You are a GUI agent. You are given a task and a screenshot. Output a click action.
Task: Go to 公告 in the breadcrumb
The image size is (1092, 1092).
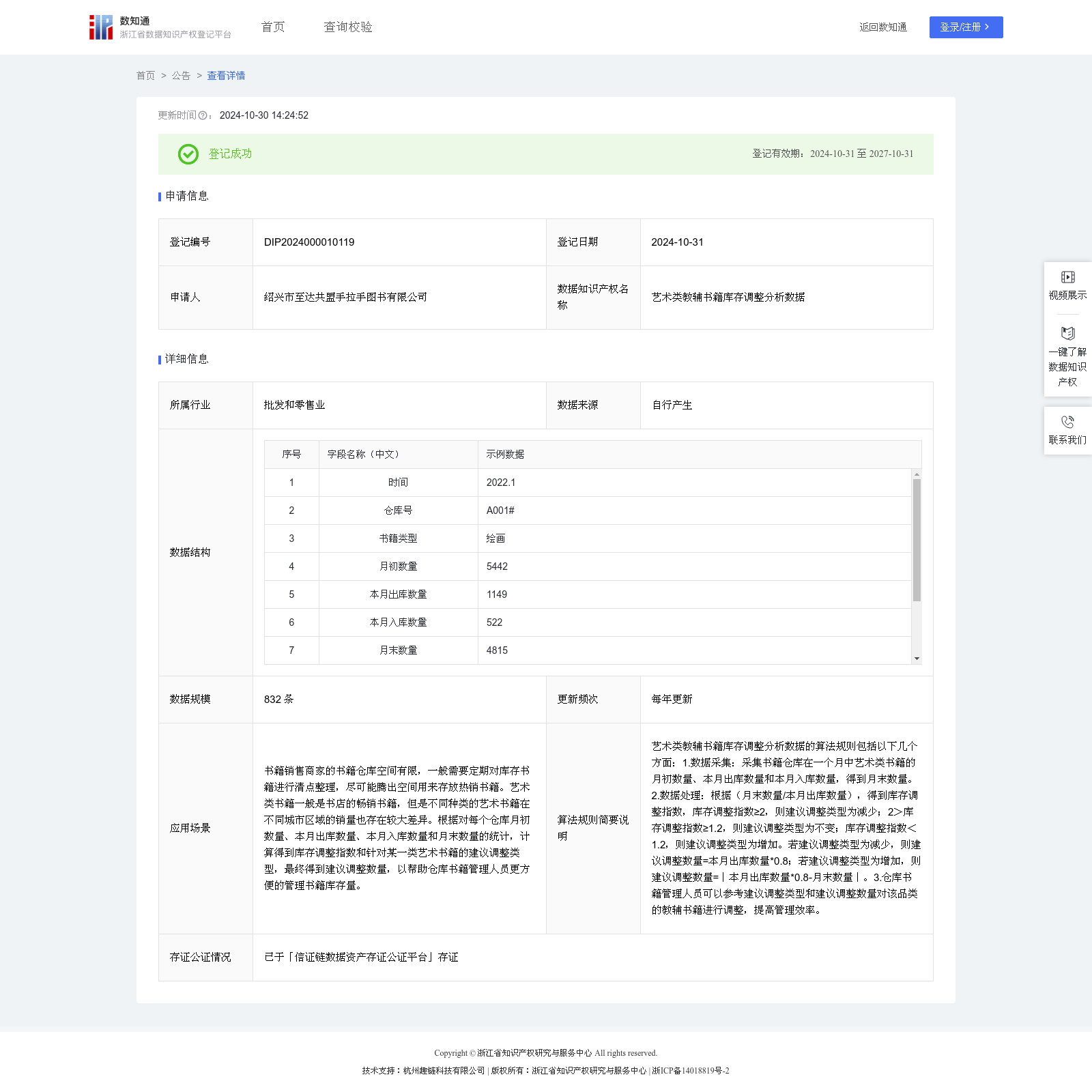[x=181, y=76]
